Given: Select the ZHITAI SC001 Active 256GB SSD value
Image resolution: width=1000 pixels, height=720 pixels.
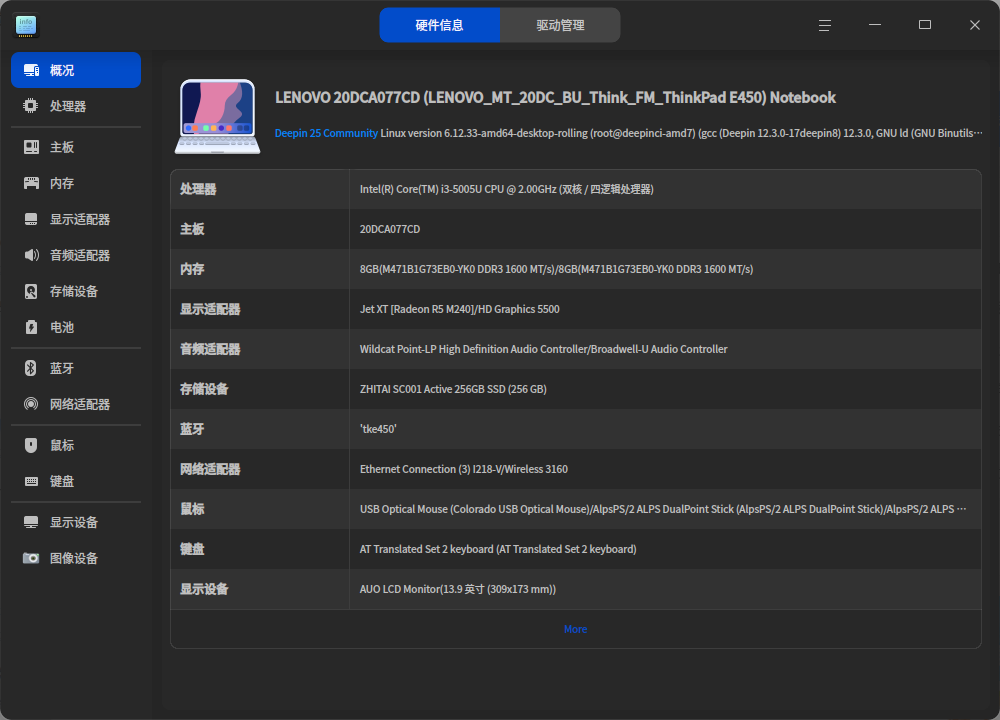Looking at the screenshot, I should click(x=453, y=389).
